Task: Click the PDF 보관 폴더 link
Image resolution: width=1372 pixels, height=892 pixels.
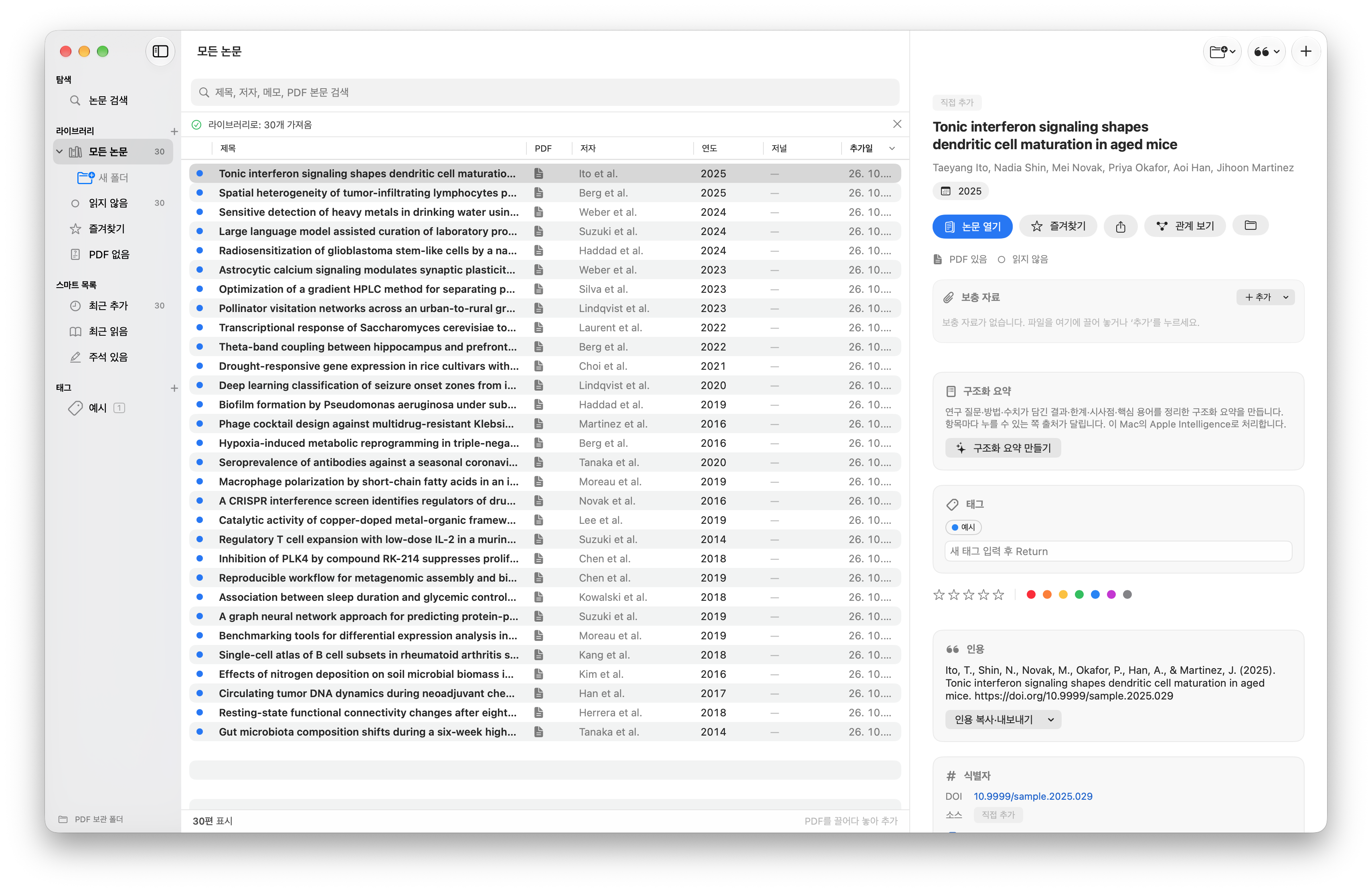Action: click(x=91, y=819)
